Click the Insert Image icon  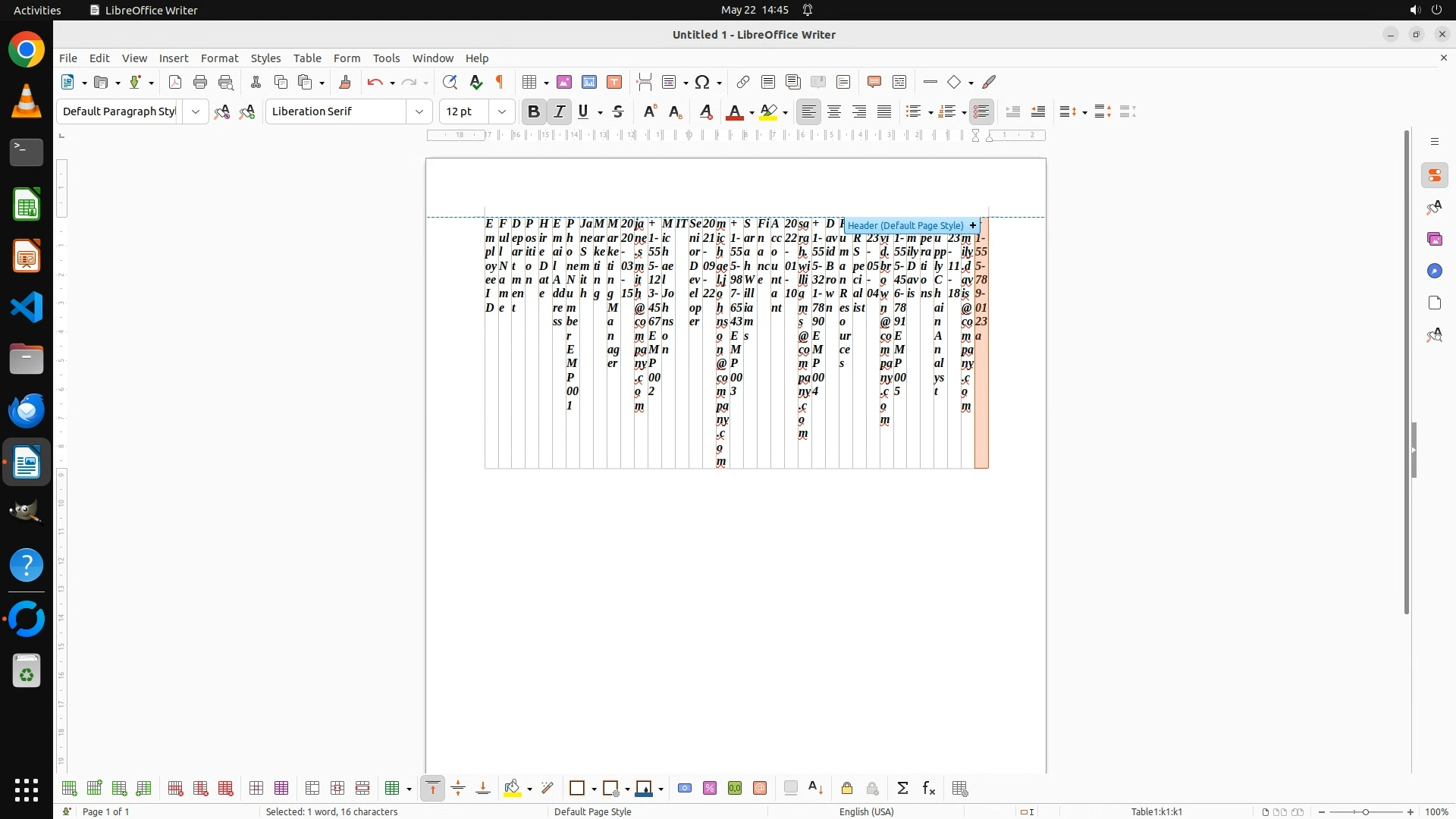564,82
